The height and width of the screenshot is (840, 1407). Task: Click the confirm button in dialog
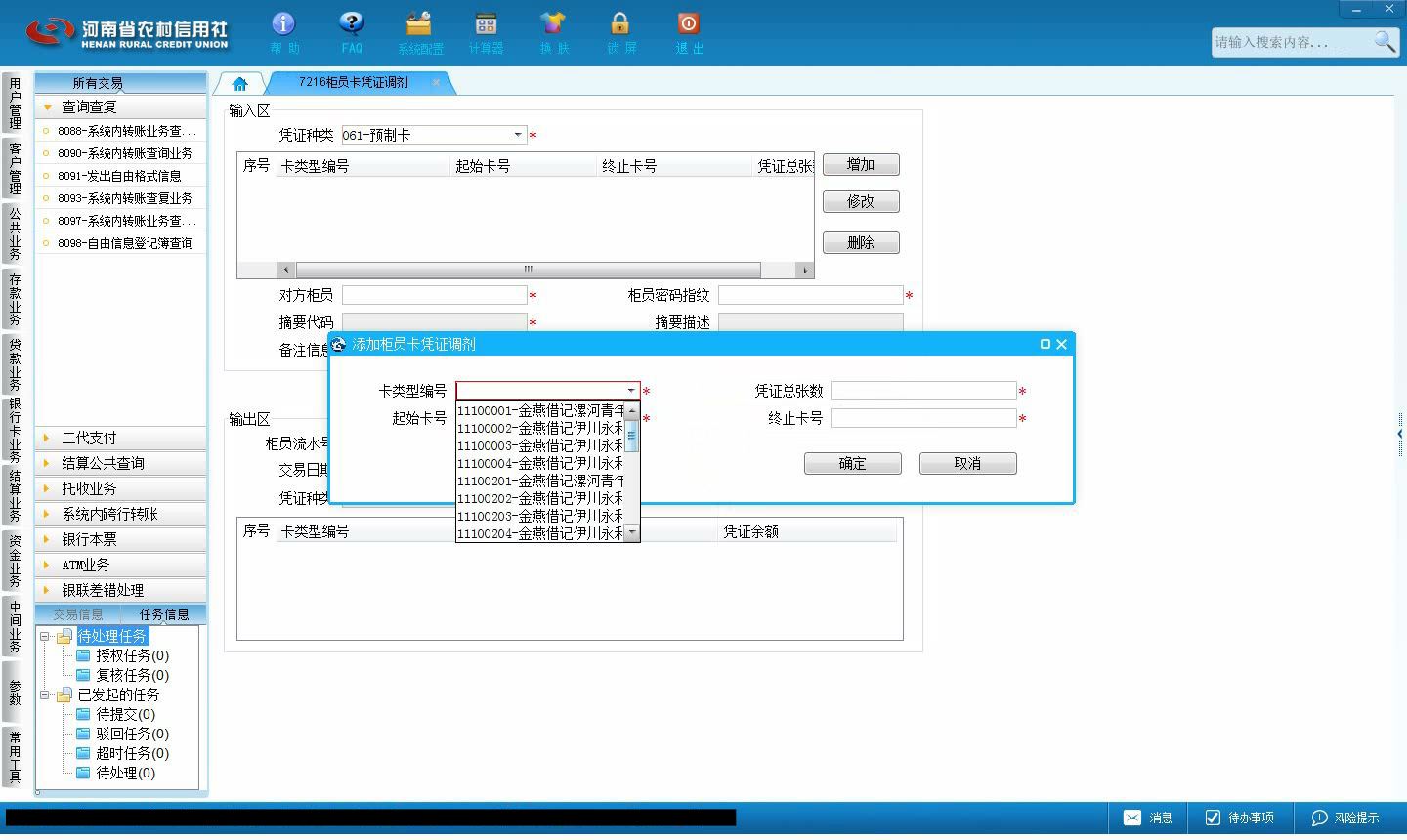click(x=852, y=463)
